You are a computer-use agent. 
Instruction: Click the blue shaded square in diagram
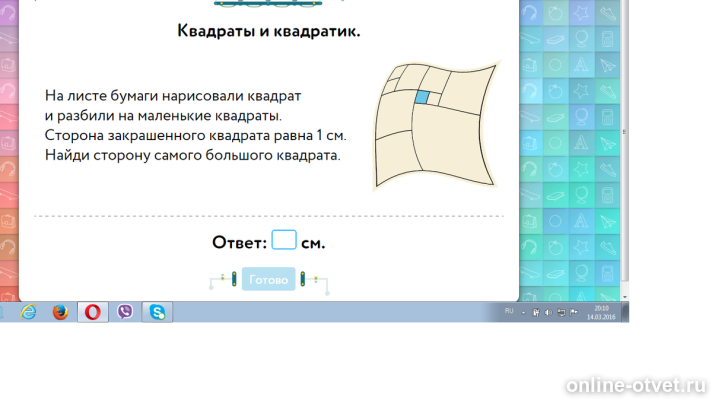(422, 97)
